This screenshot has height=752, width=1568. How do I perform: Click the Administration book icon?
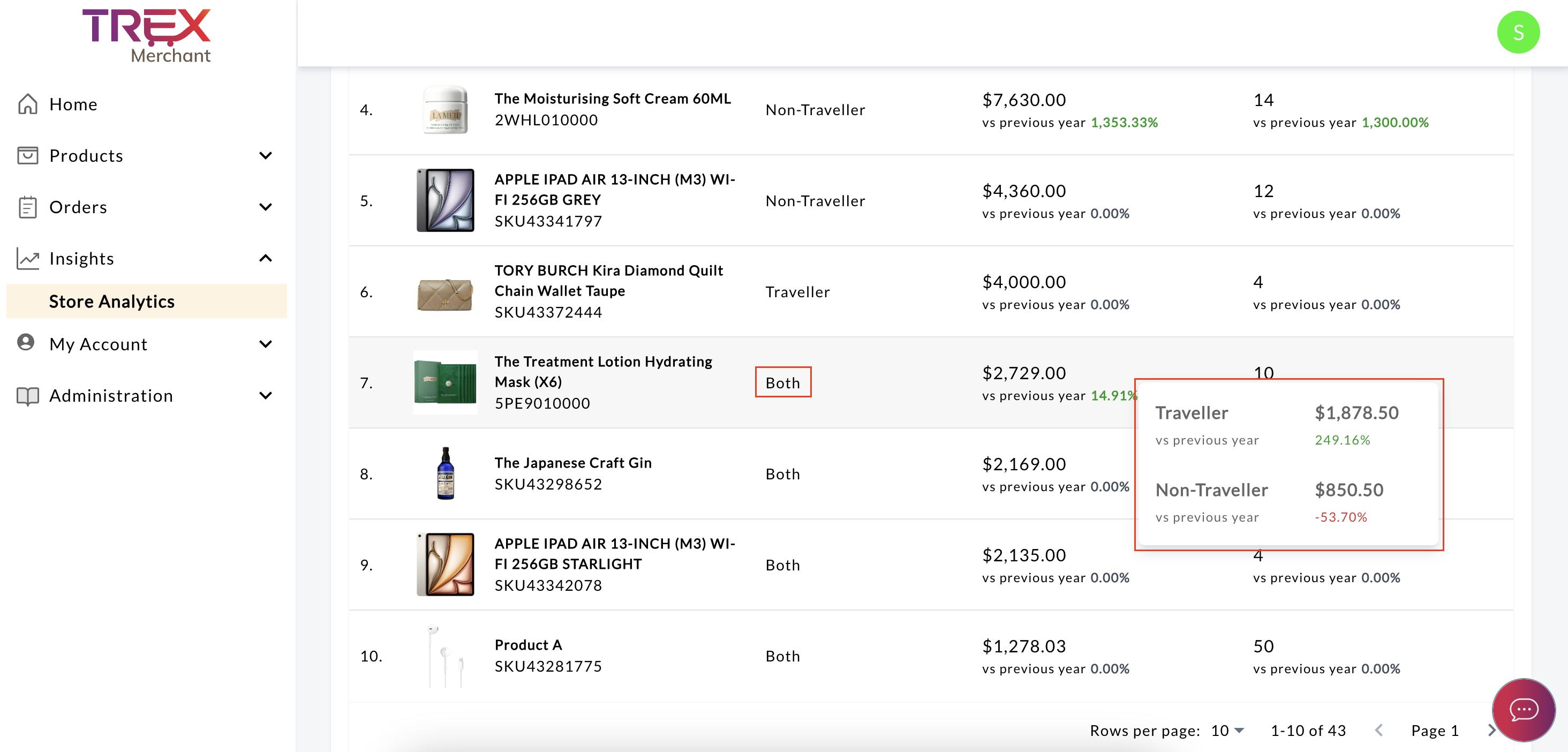(28, 396)
